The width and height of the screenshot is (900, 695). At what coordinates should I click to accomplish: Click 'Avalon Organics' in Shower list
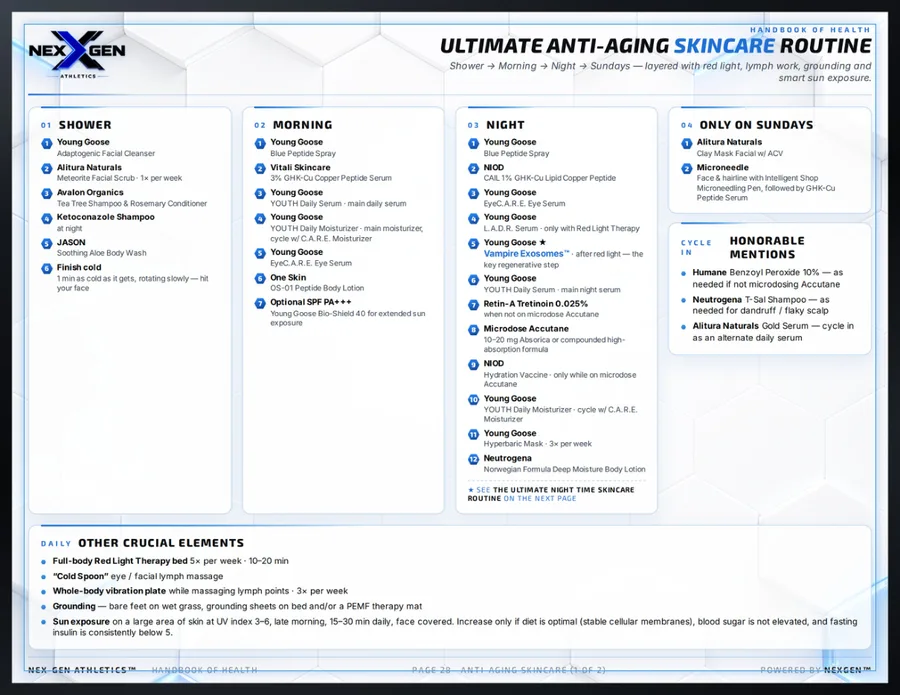tap(90, 192)
